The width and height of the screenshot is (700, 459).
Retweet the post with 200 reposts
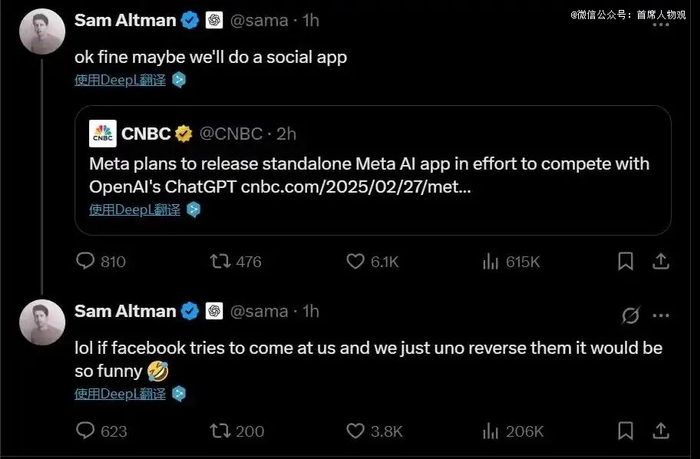coord(218,432)
